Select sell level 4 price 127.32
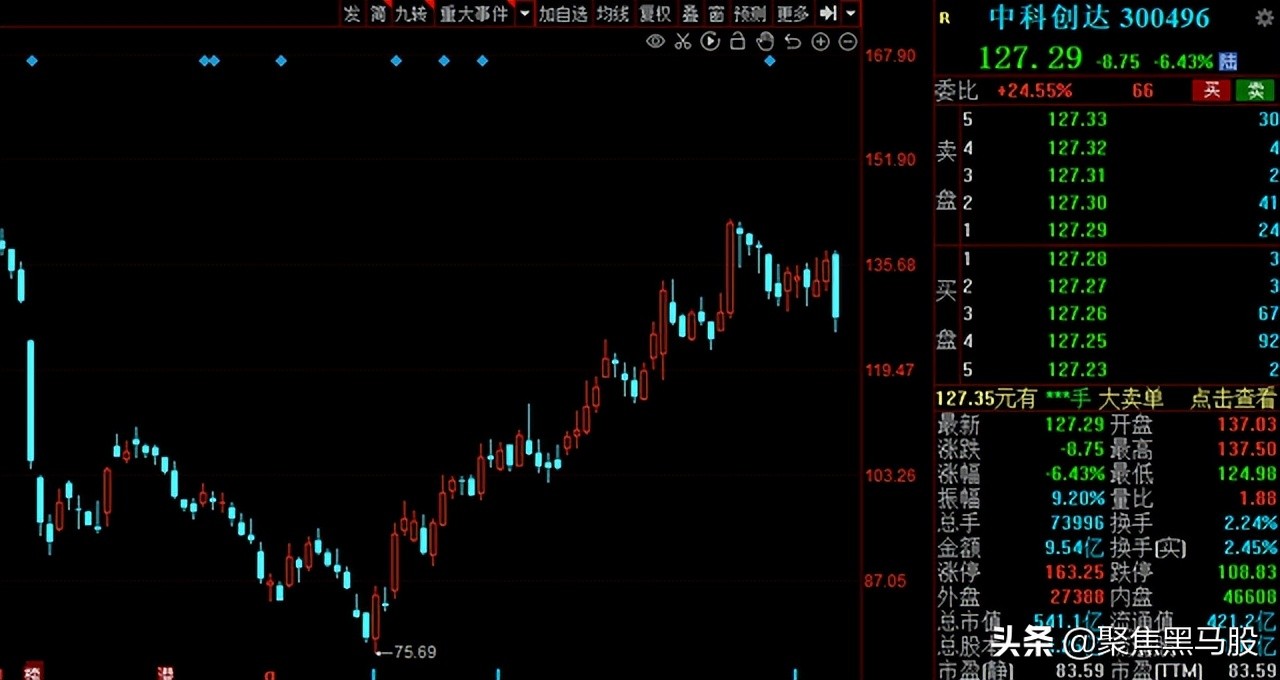 tap(1077, 148)
